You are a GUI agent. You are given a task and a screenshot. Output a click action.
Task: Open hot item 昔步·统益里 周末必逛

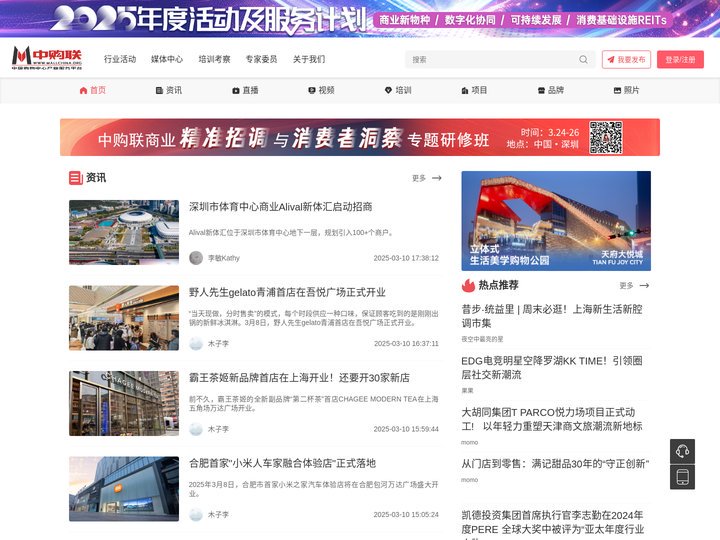[552, 316]
